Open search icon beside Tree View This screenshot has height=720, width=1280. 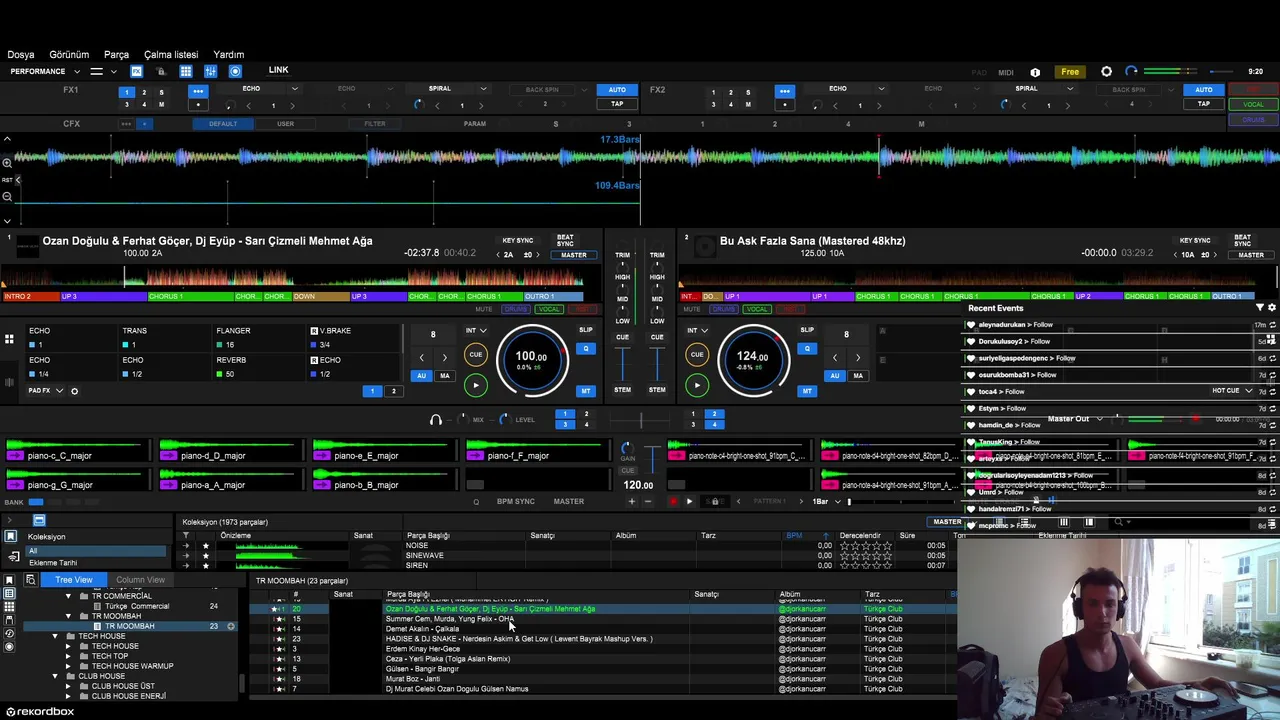coord(31,580)
